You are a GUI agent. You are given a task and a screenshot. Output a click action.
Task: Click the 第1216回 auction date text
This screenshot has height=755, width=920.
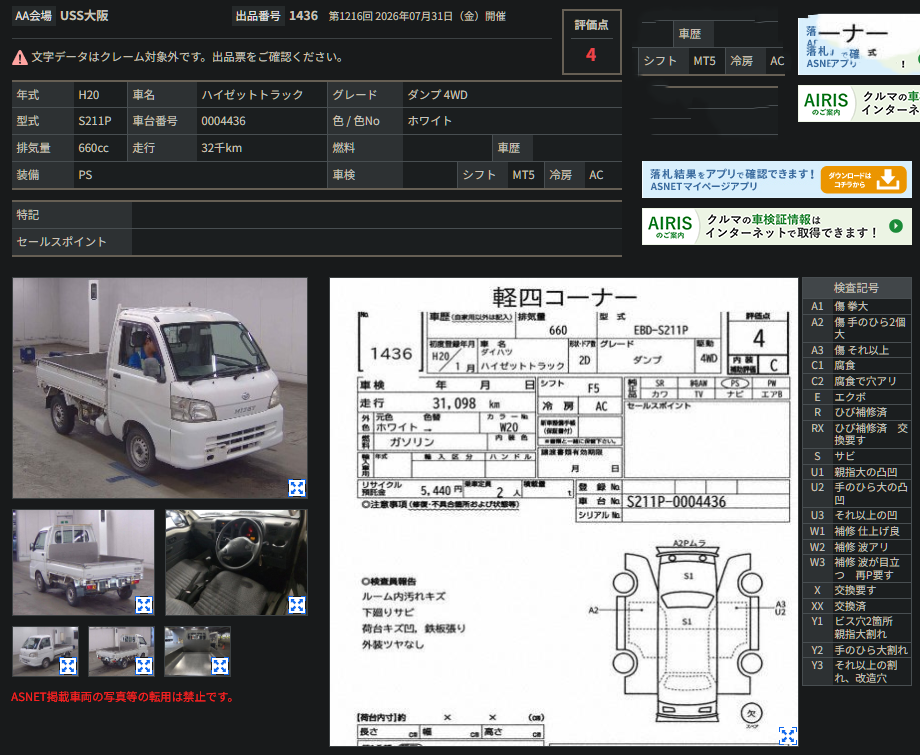[x=417, y=16]
